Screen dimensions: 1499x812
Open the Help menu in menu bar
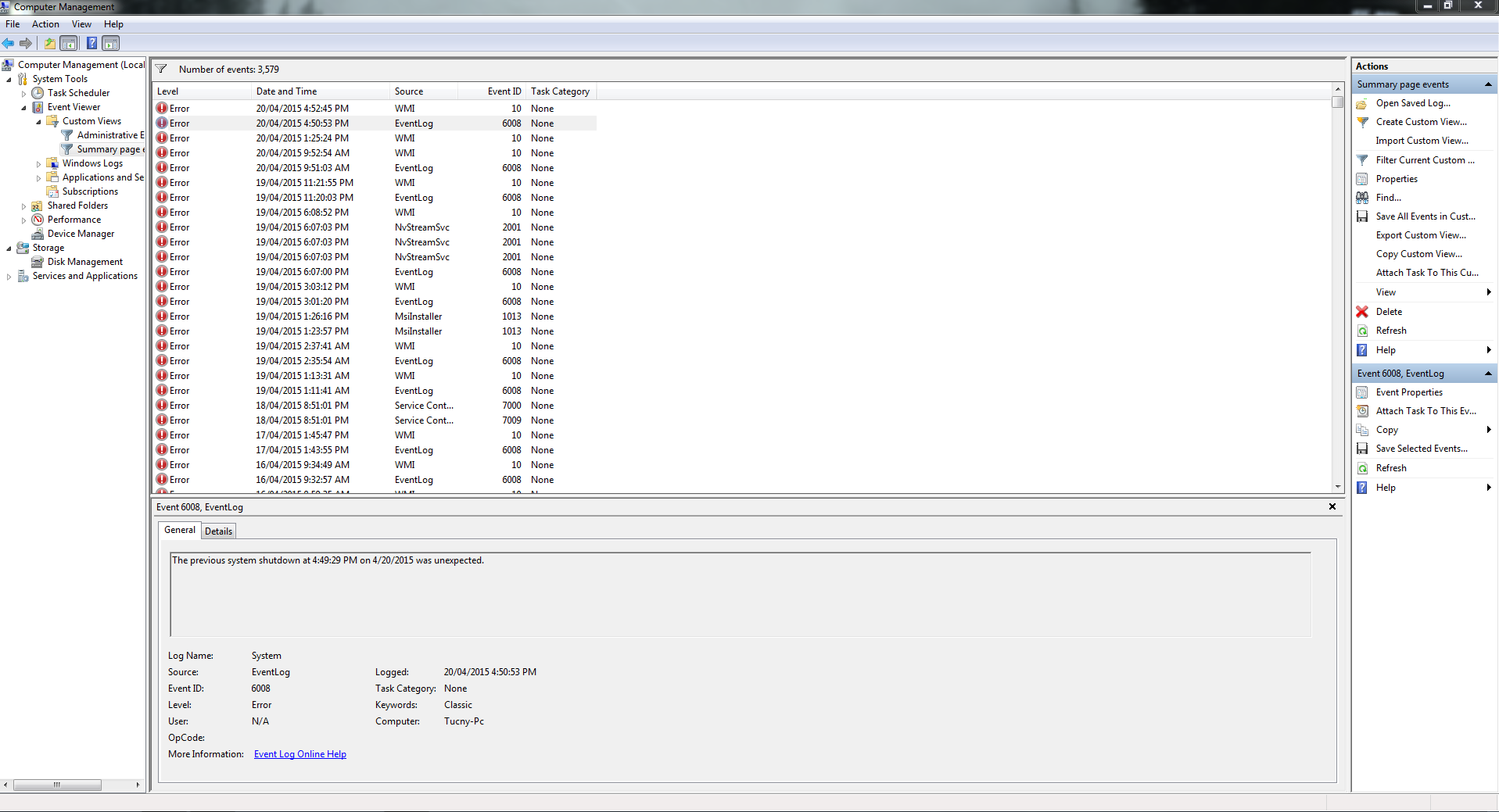click(x=113, y=24)
